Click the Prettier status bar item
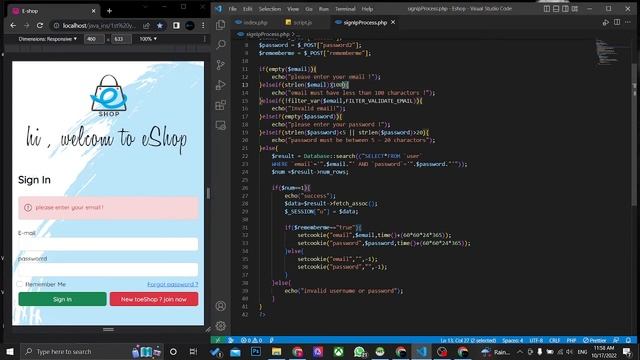Screen dimensions: 640x360 click(595, 340)
